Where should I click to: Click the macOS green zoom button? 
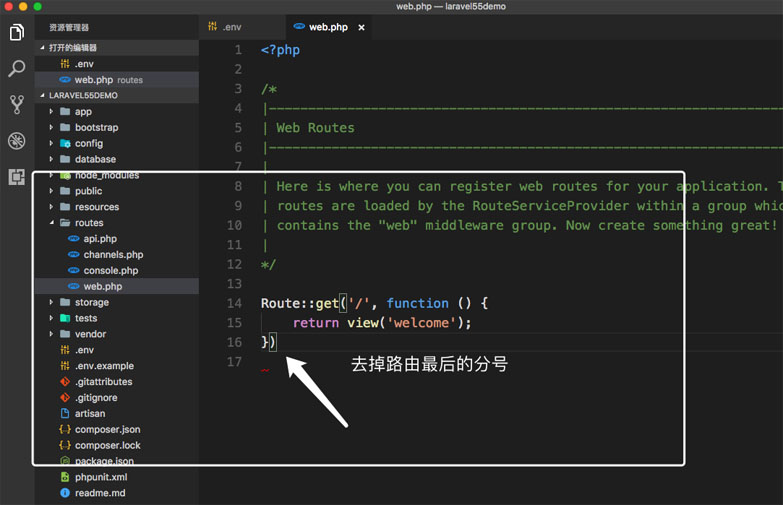click(37, 6)
